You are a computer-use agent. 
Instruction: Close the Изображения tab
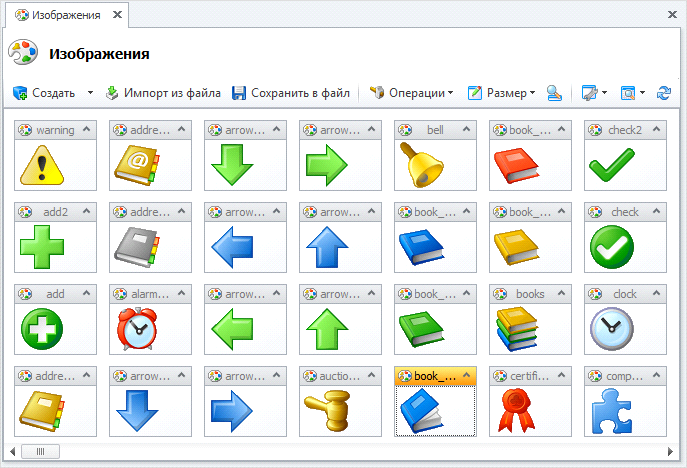pos(116,16)
